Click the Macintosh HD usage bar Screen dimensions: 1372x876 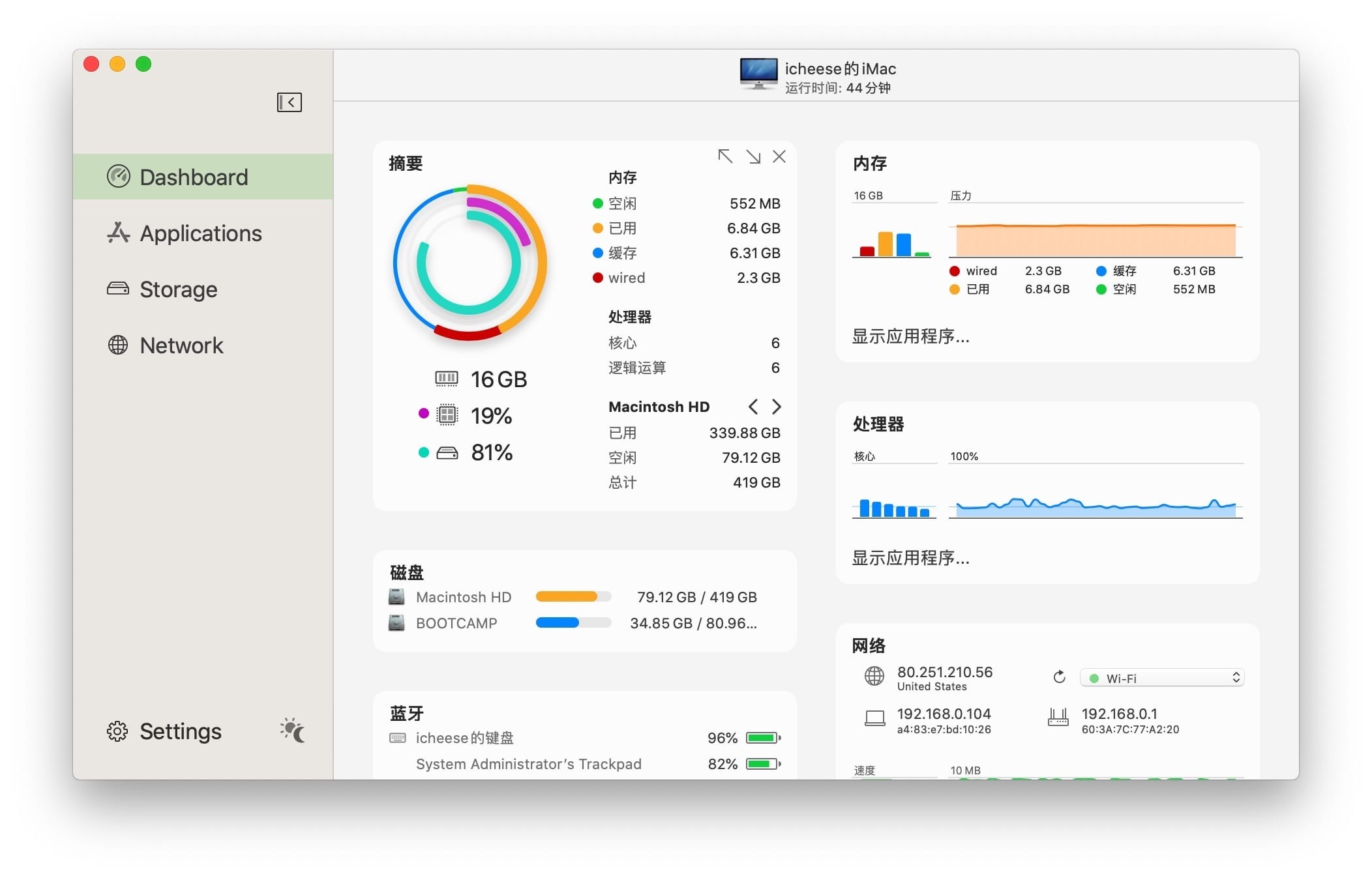click(x=573, y=596)
